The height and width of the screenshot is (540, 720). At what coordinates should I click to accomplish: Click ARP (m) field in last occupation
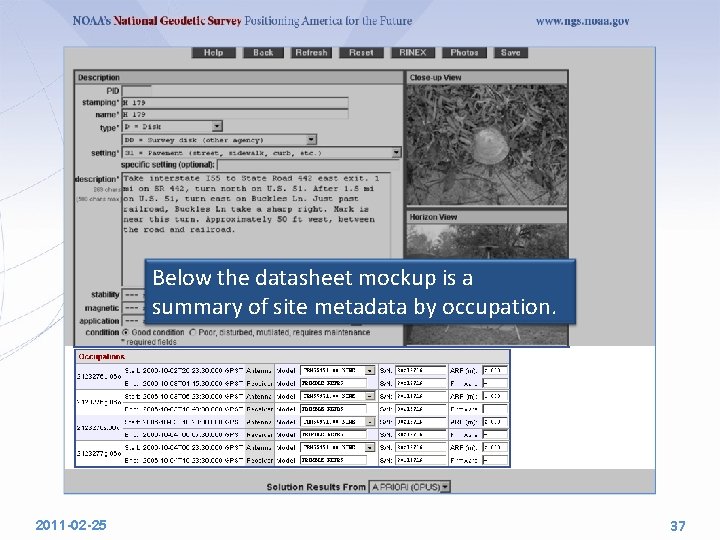point(495,447)
